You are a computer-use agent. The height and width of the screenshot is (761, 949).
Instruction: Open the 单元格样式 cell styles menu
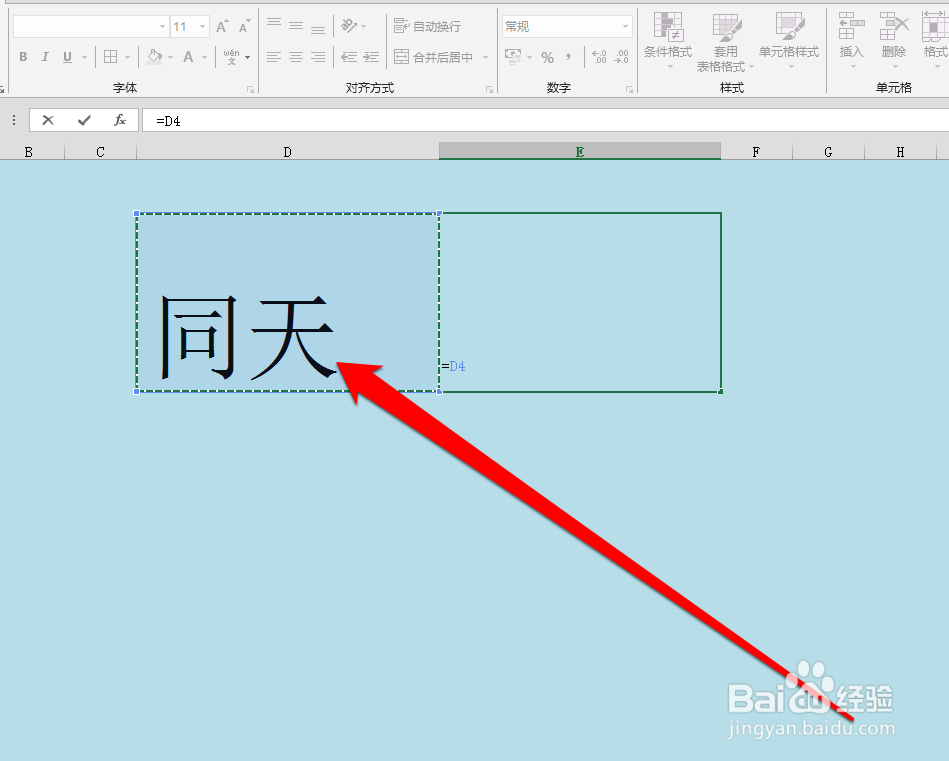tap(788, 40)
